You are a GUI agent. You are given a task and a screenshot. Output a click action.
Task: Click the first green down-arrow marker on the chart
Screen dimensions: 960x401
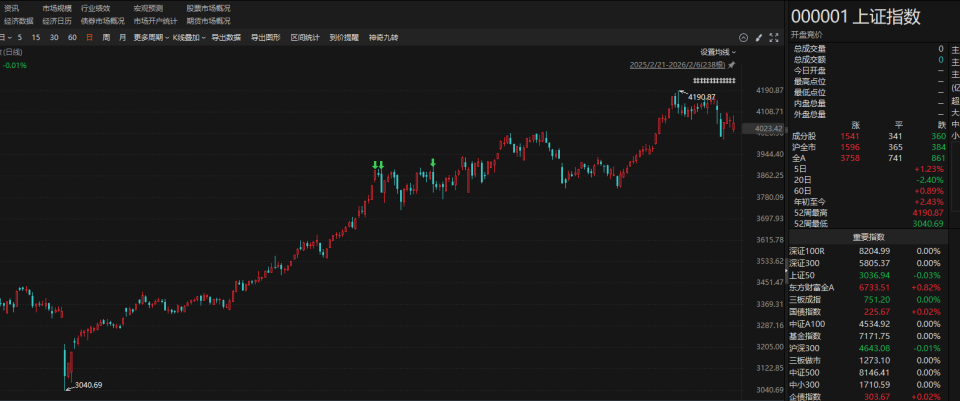[375, 165]
